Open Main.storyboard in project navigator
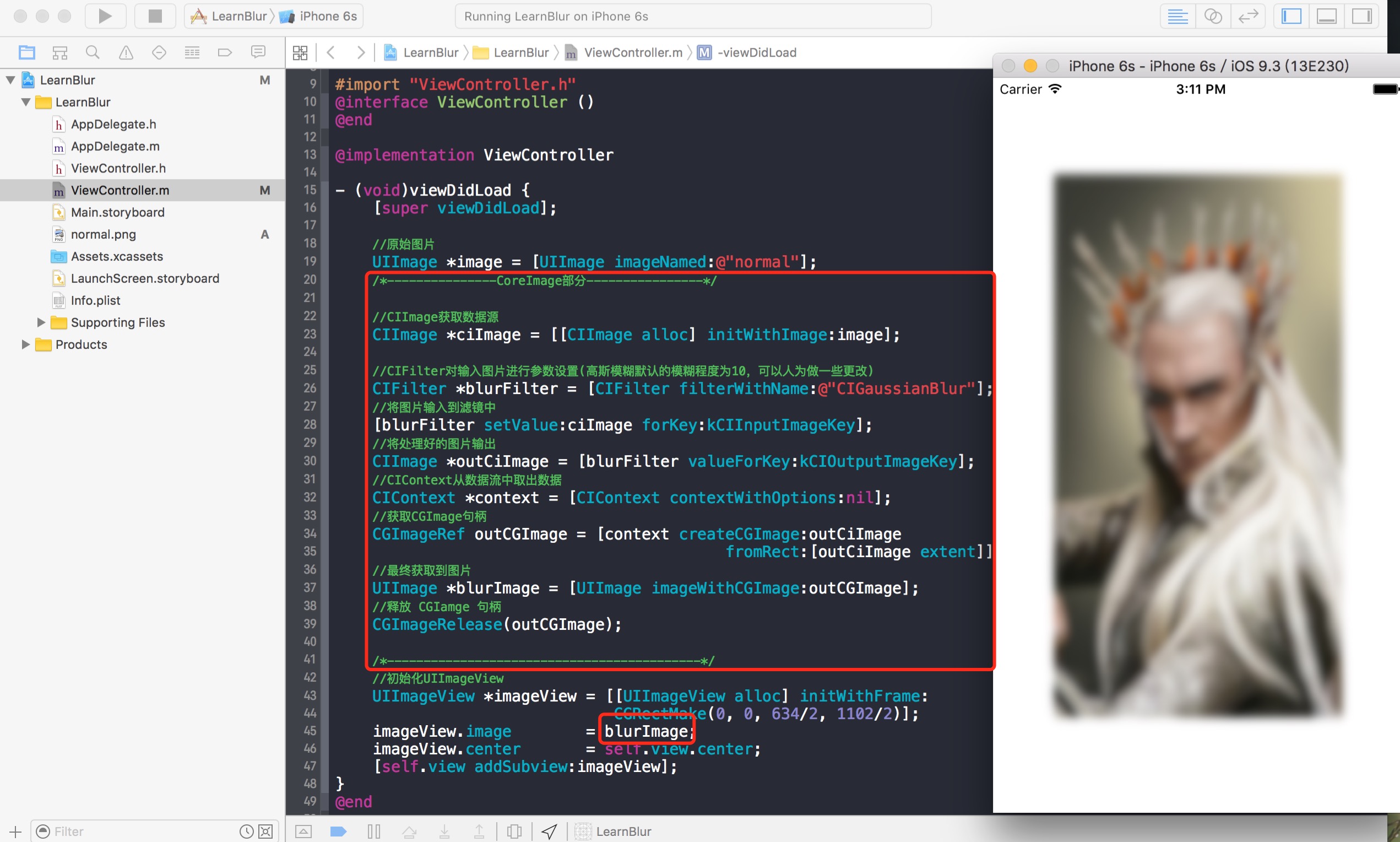1400x842 pixels. pos(117,212)
